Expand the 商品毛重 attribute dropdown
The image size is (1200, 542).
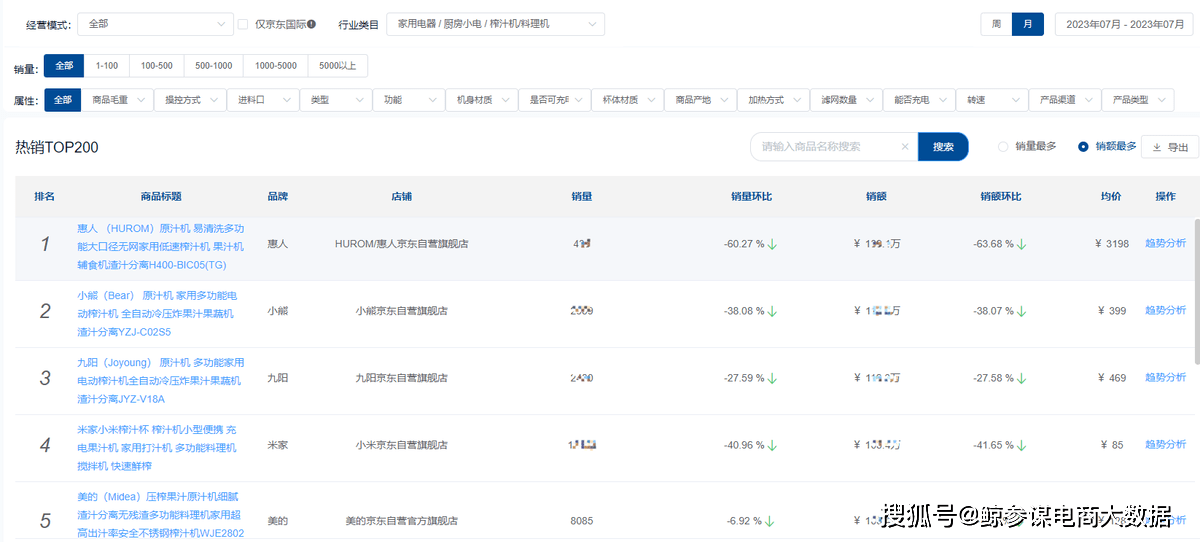click(118, 100)
